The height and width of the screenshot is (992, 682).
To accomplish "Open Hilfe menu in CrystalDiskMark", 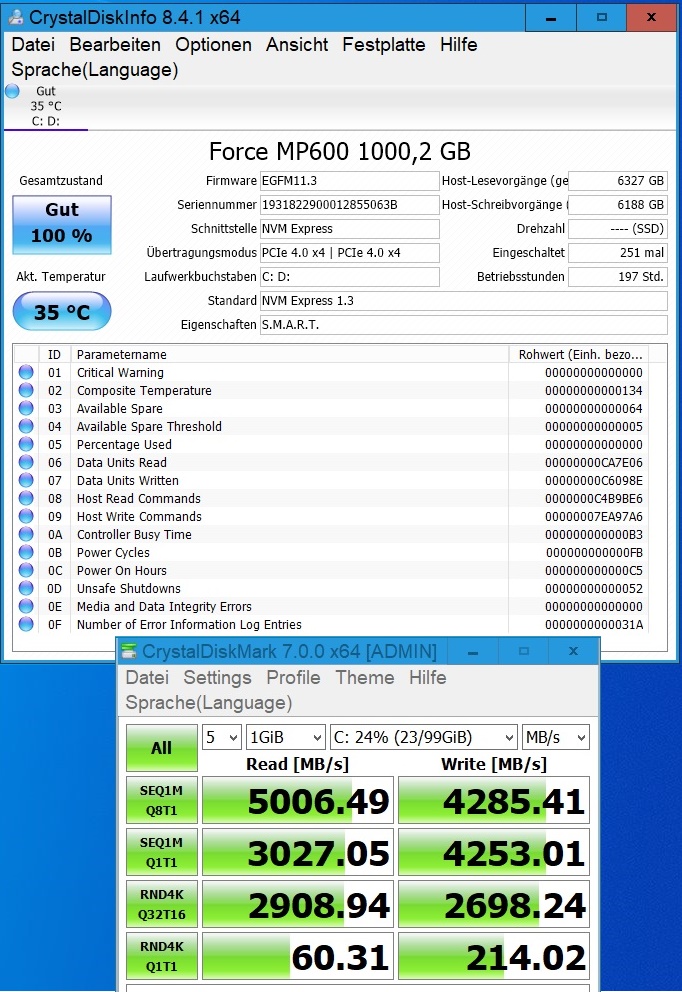I will click(428, 678).
